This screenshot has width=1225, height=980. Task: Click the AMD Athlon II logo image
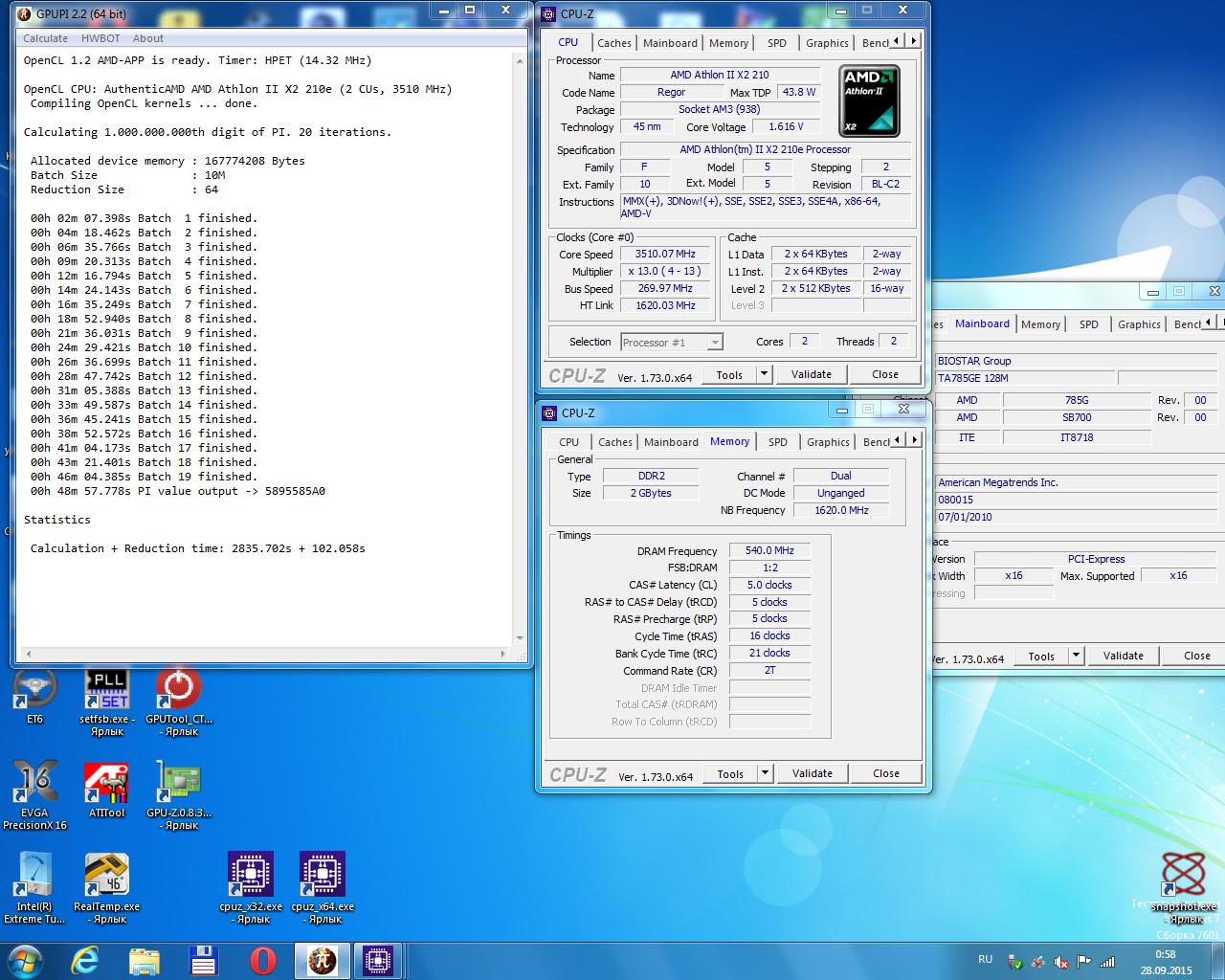pos(869,101)
